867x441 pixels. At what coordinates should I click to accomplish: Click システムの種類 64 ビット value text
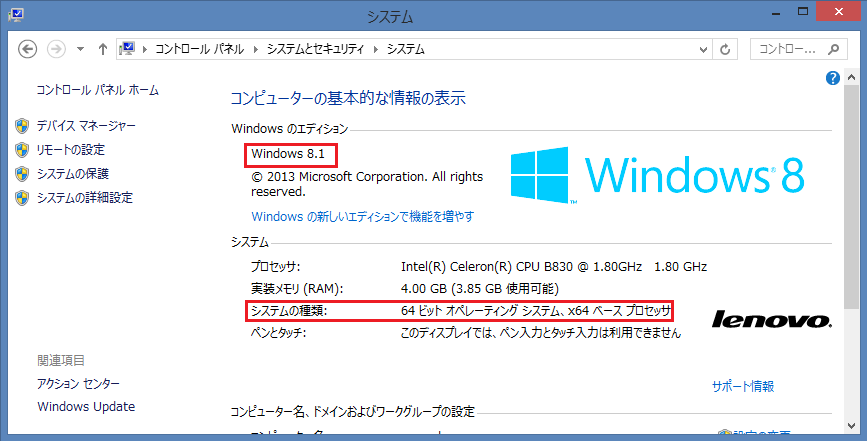(536, 311)
